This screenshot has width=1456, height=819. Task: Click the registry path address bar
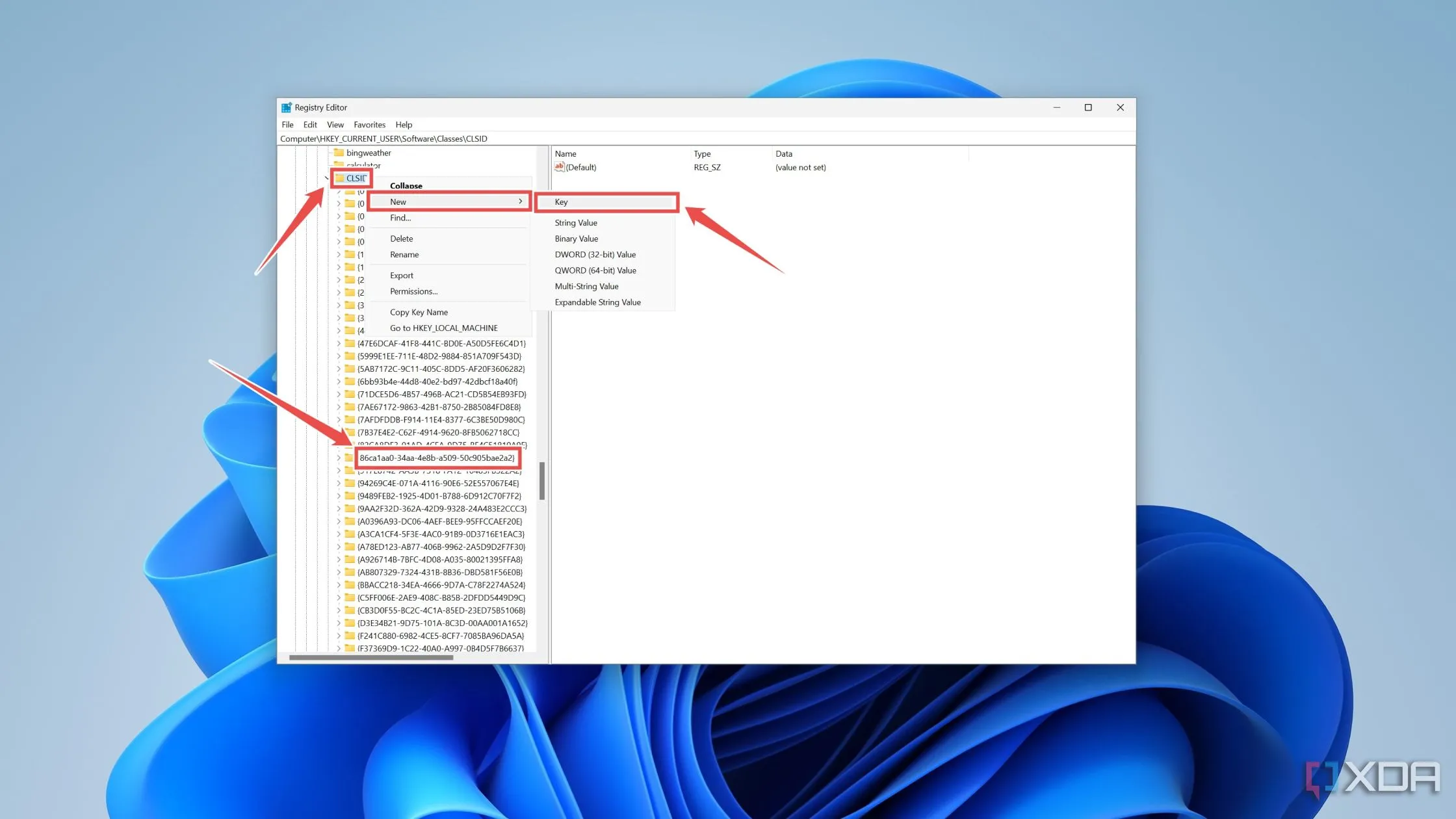(650, 138)
